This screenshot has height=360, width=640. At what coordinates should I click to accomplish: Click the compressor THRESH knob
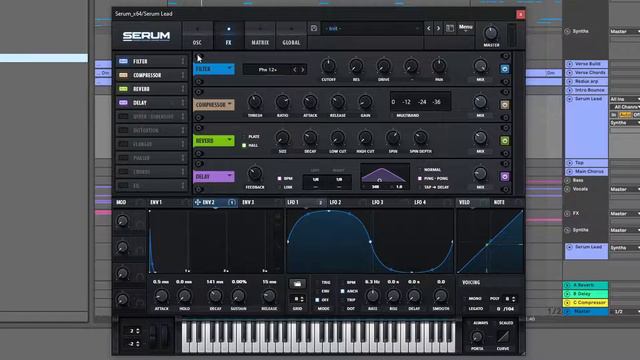coord(255,102)
